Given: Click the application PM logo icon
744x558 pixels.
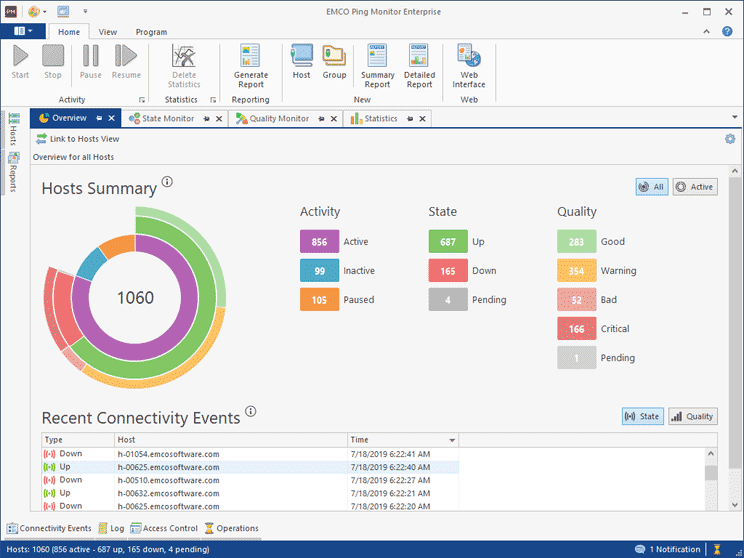Looking at the screenshot, I should 10,12.
